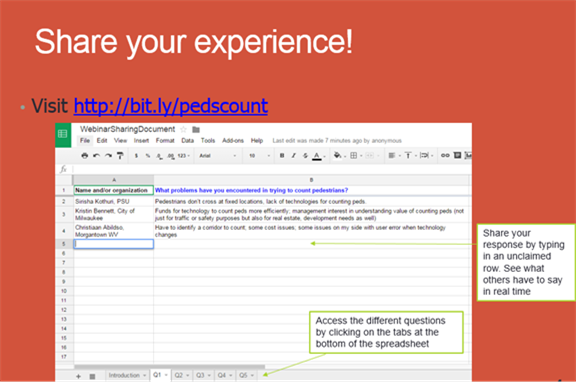The image size is (576, 382).
Task: Add a new sheet with plus icon
Action: click(78, 376)
